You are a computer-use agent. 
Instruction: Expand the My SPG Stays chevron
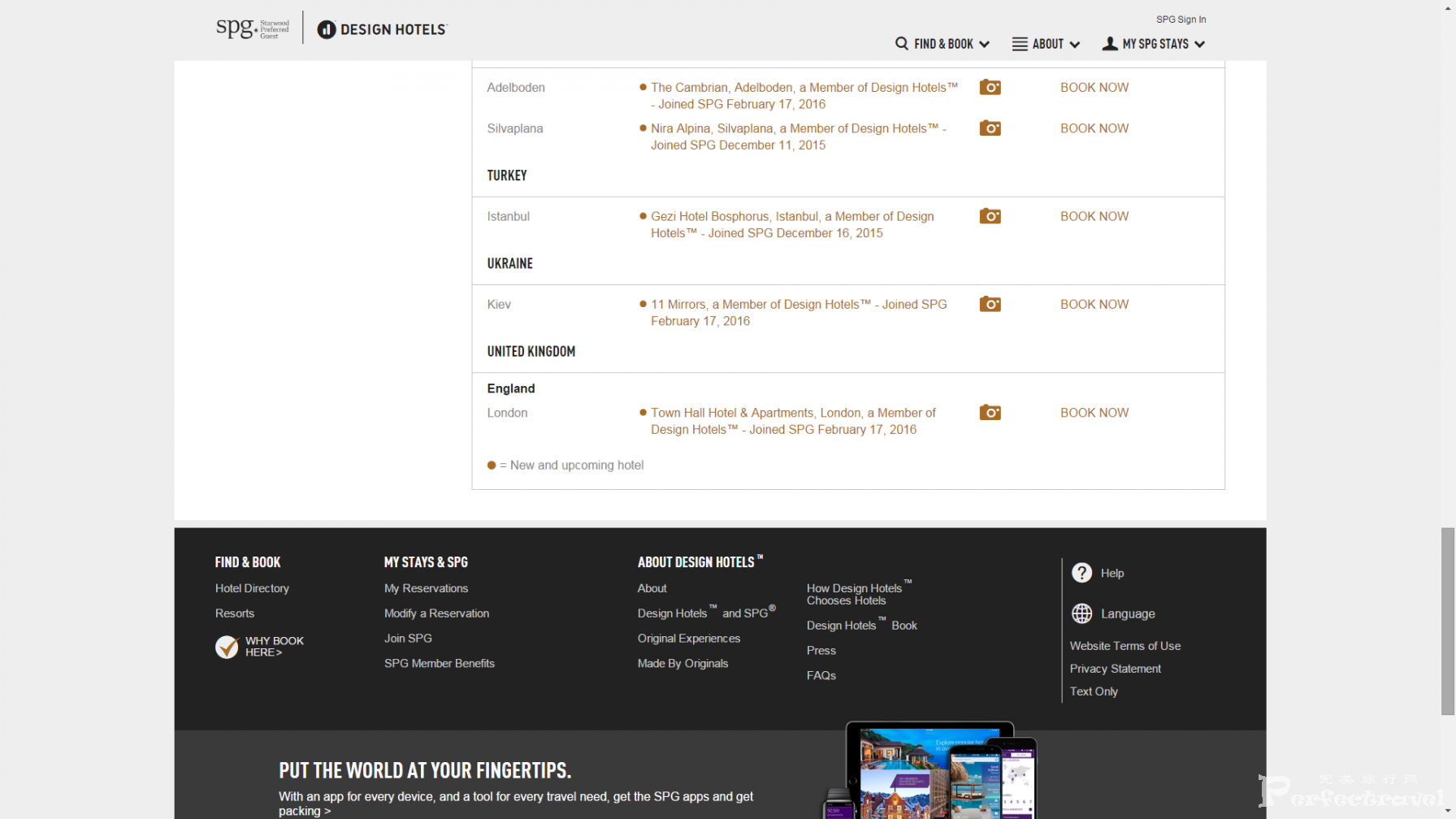point(1199,45)
